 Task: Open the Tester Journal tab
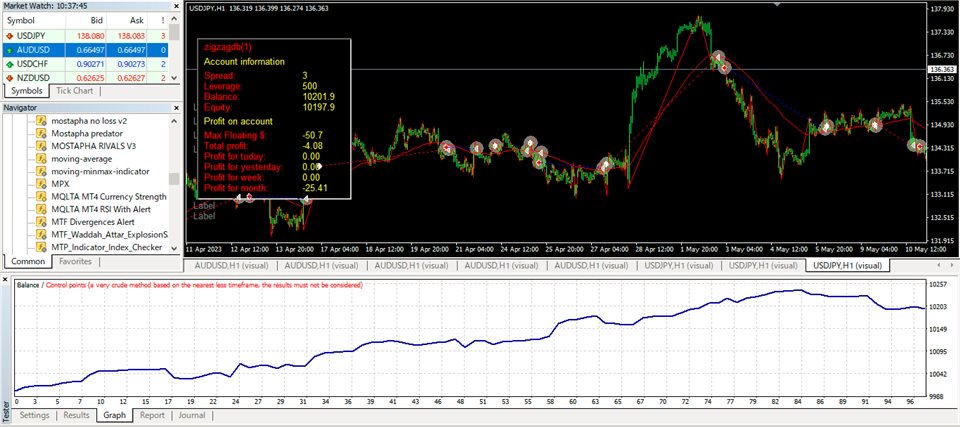coord(192,415)
